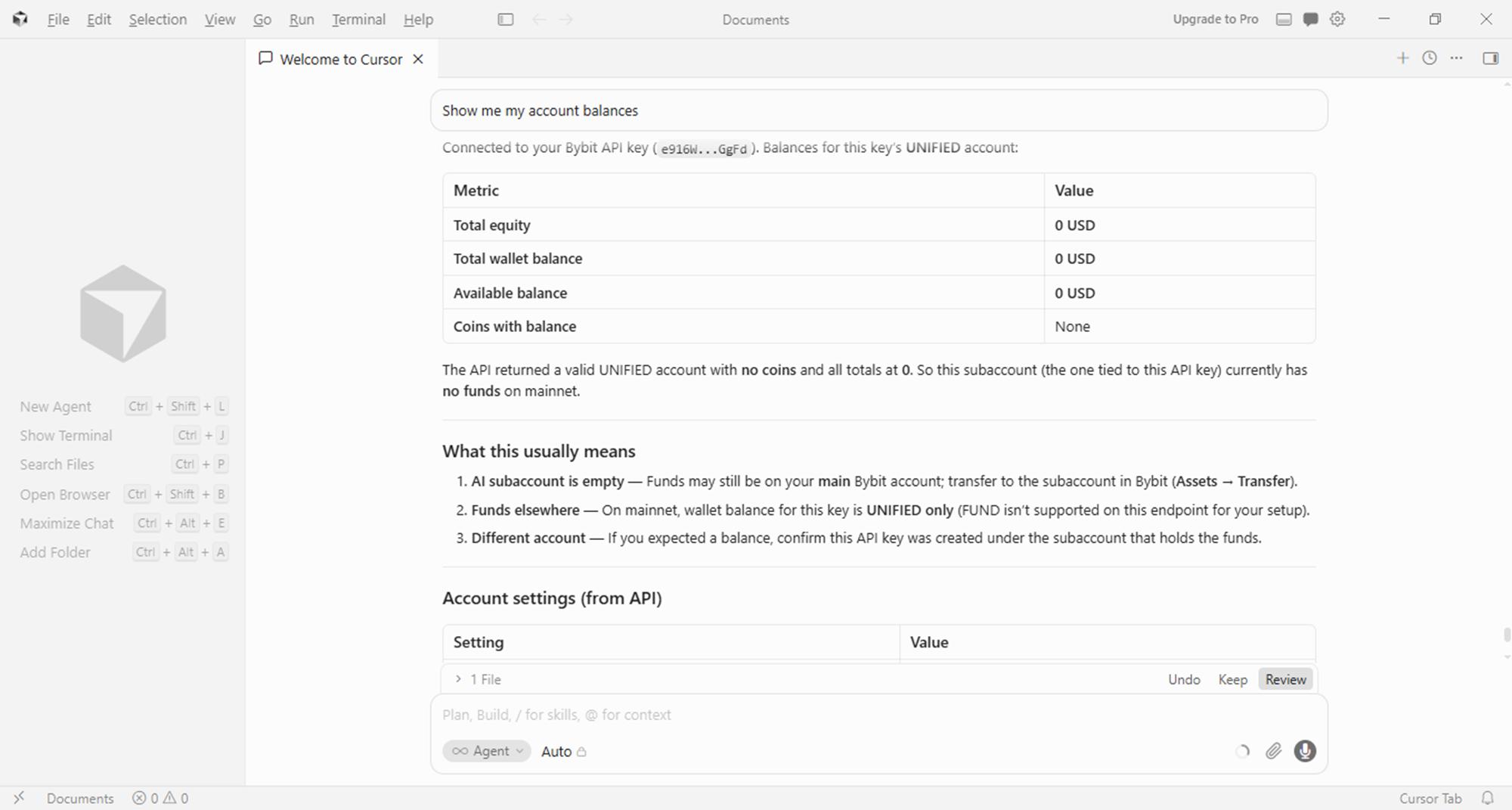Screen dimensions: 1512x810
Task: Open remote window icon in status bar
Action: point(19,798)
